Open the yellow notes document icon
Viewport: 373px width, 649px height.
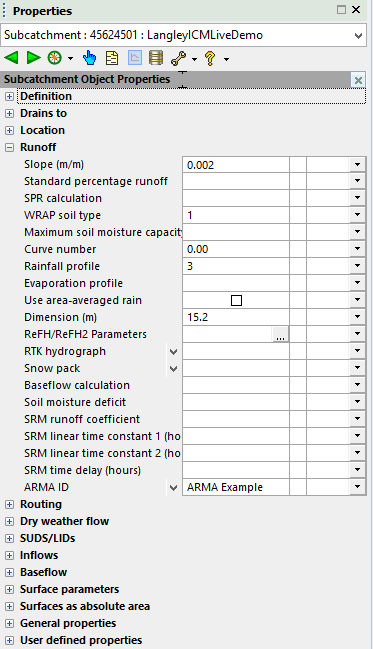[x=112, y=58]
